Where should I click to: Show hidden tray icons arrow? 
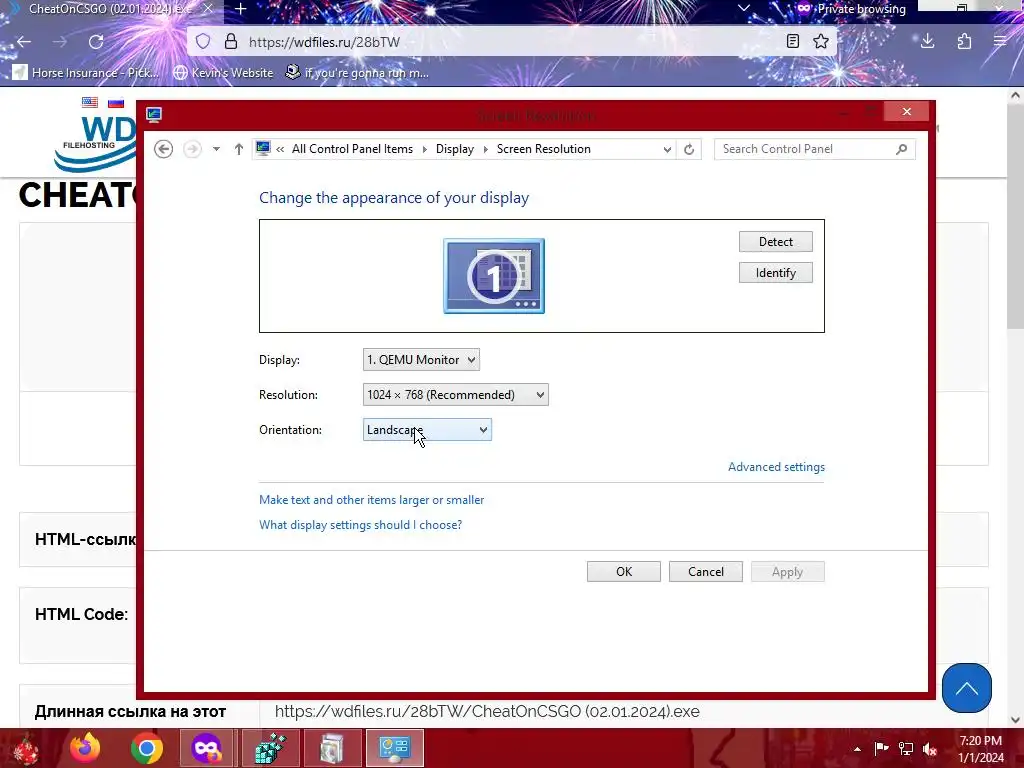(x=857, y=748)
